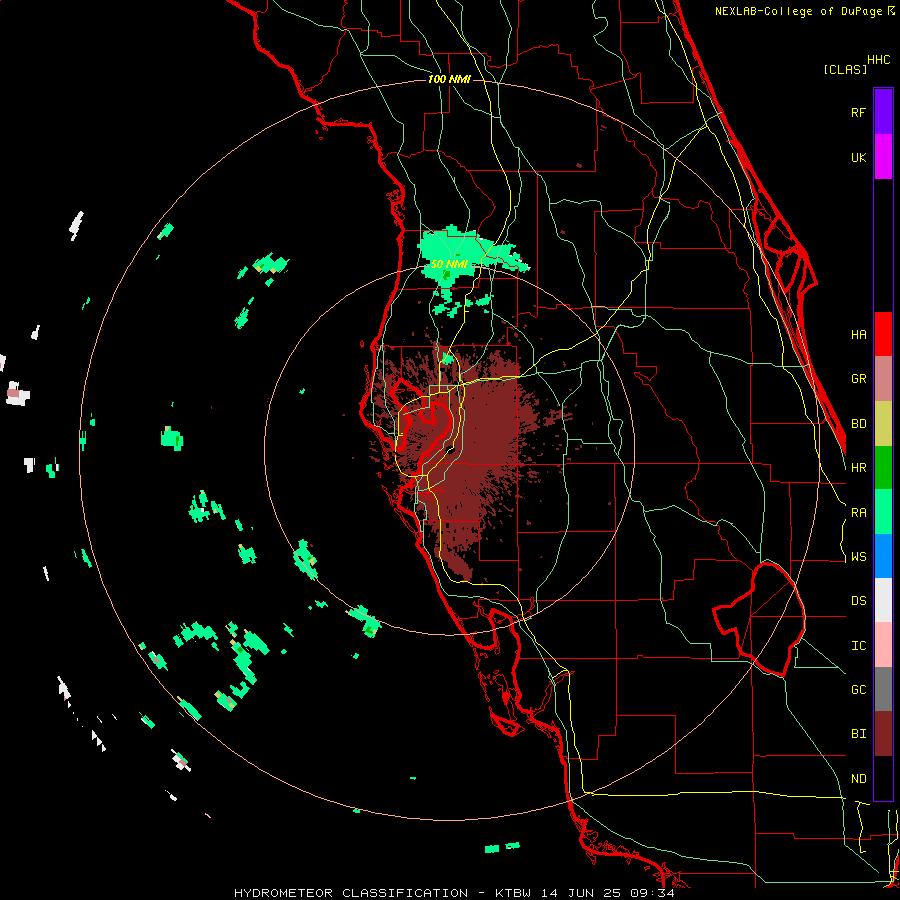This screenshot has height=900, width=900.
Task: Click the brown BI legend swatch
Action: pos(883,734)
